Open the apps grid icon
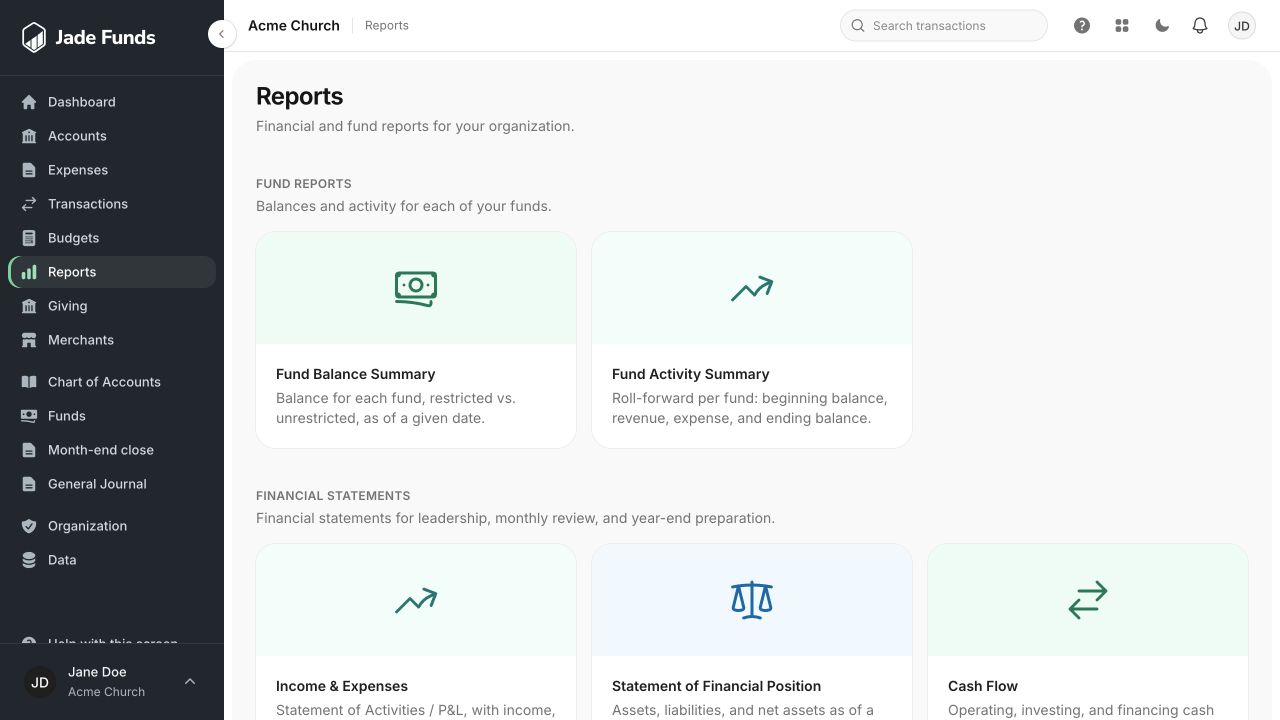This screenshot has width=1280, height=720. point(1122,26)
